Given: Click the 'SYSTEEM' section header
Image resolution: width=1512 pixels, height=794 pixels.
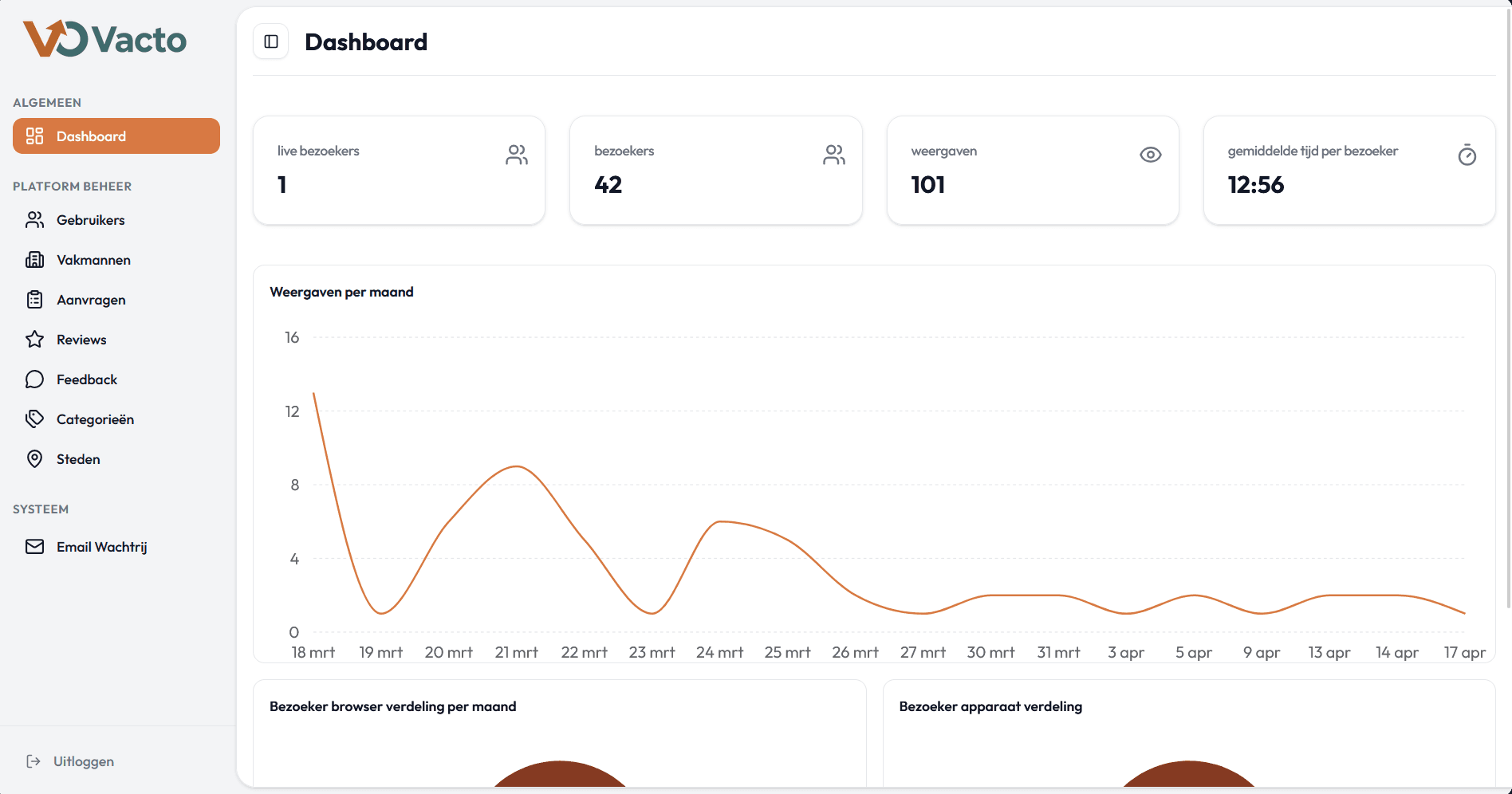Looking at the screenshot, I should tap(41, 509).
